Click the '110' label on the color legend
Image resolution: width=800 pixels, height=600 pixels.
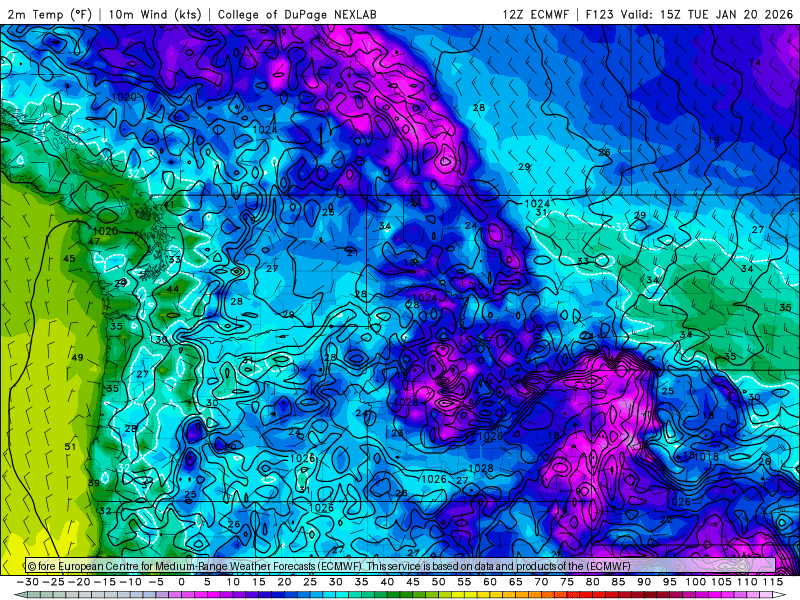[x=747, y=582]
